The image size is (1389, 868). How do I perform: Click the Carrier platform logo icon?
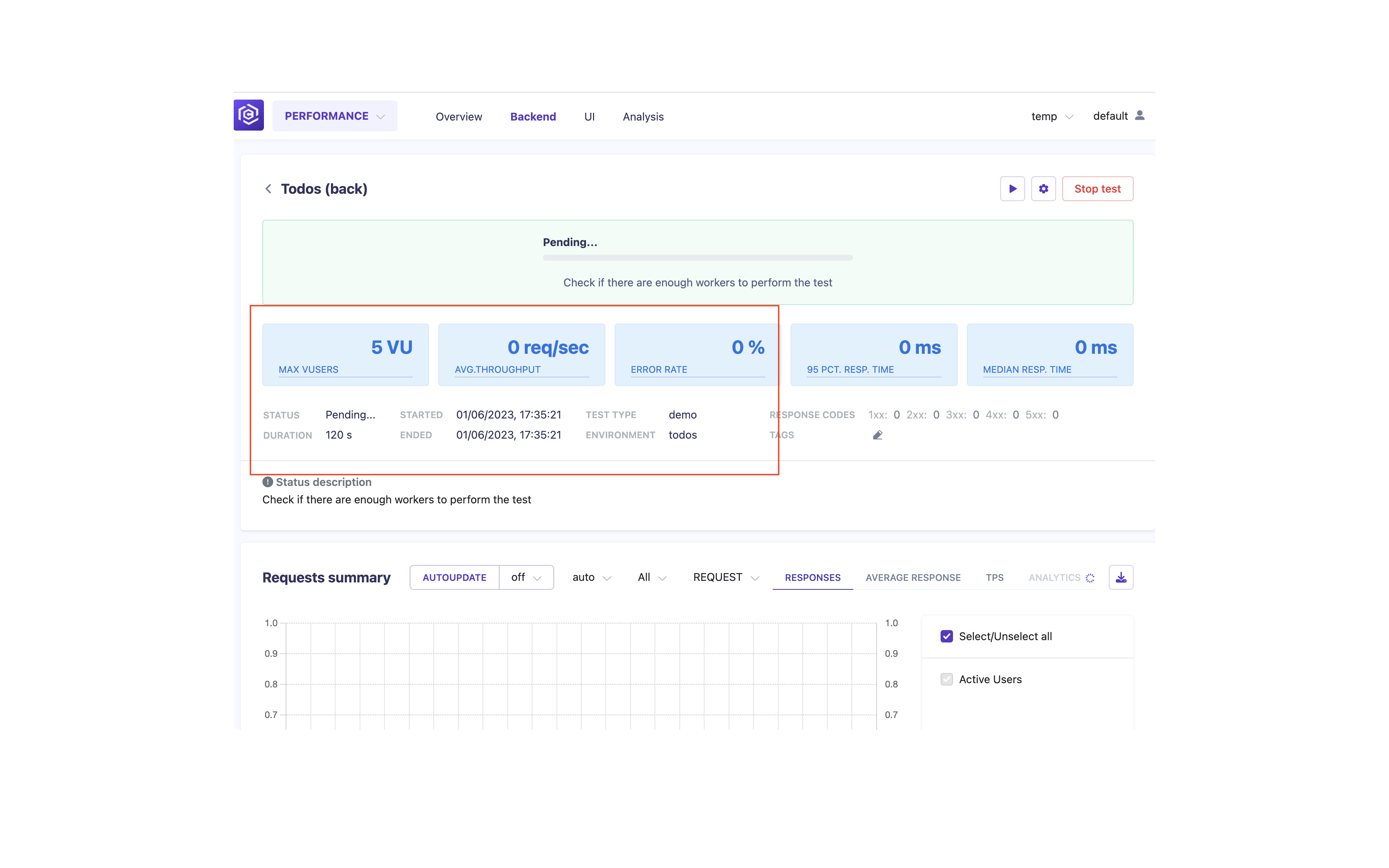[248, 115]
